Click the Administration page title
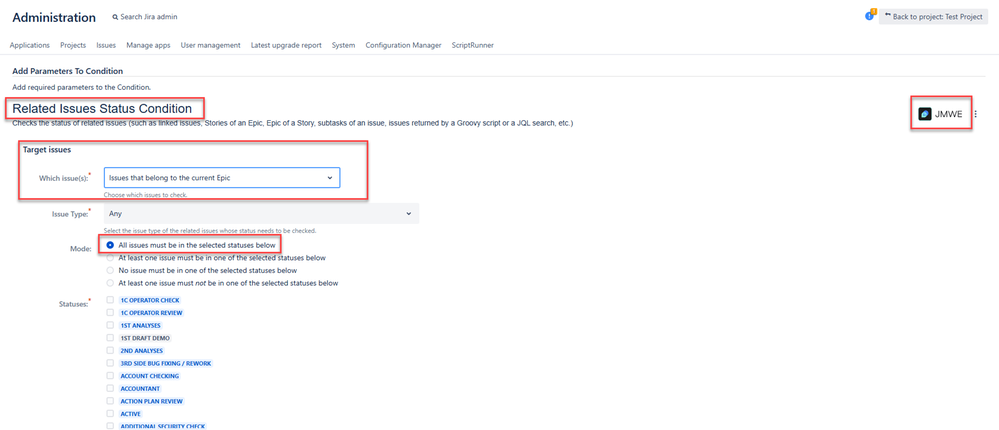This screenshot has width=999, height=430. point(54,18)
